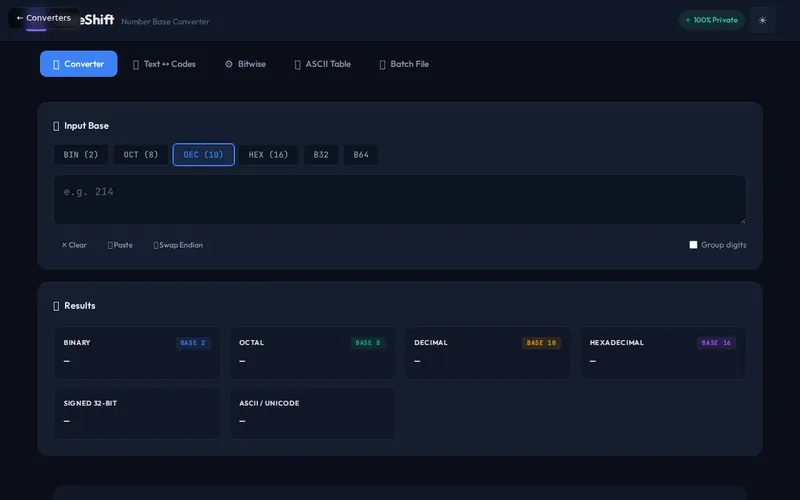Click the Binary result card
The image size is (800, 500).
pyautogui.click(x=137, y=353)
